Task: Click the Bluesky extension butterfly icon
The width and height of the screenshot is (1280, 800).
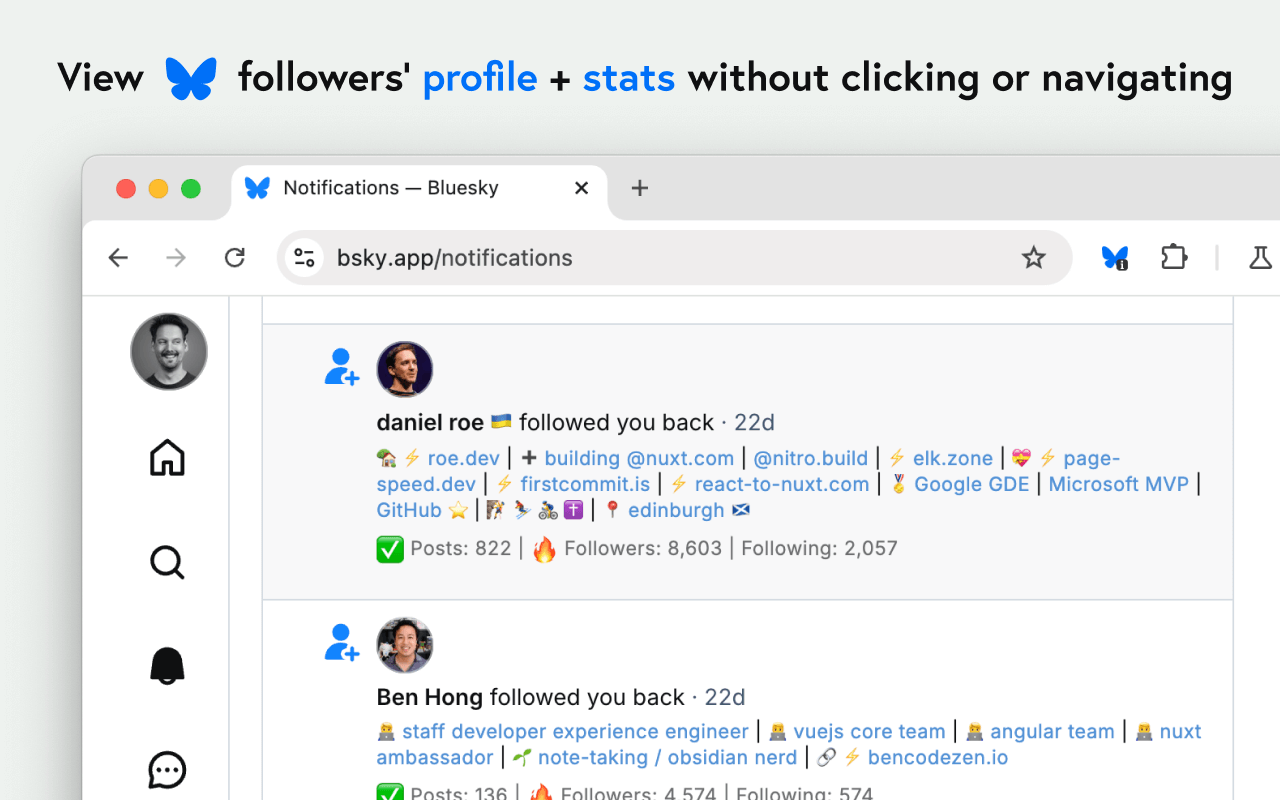Action: 1114,258
